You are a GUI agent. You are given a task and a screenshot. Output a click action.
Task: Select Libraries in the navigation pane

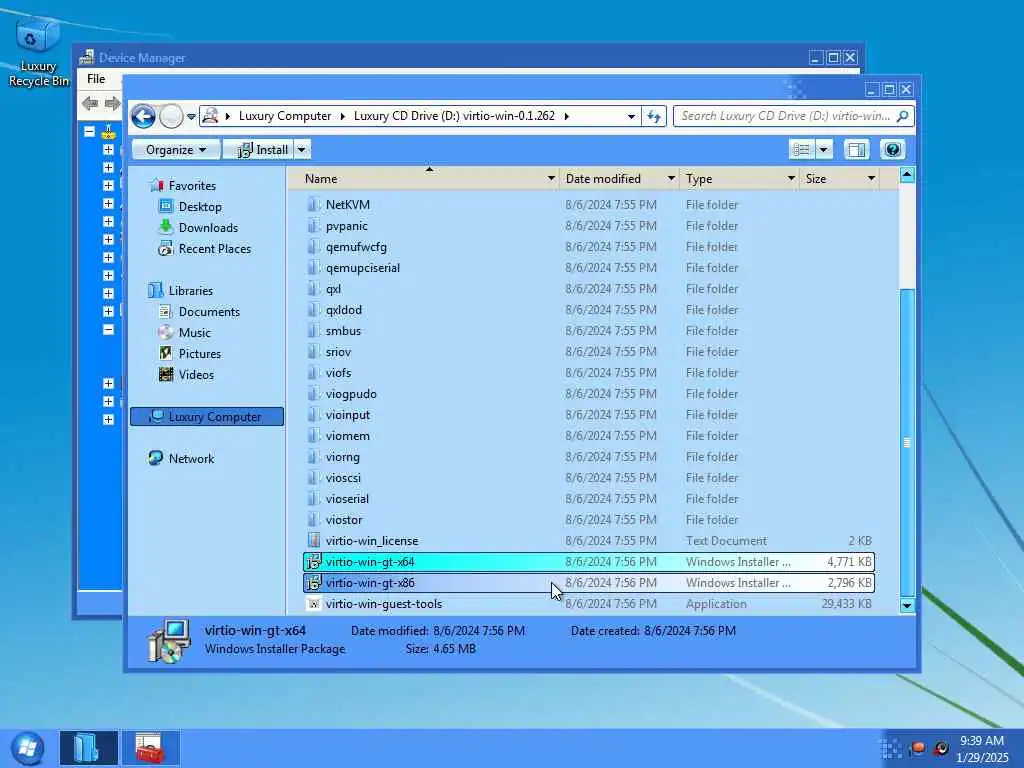[190, 291]
